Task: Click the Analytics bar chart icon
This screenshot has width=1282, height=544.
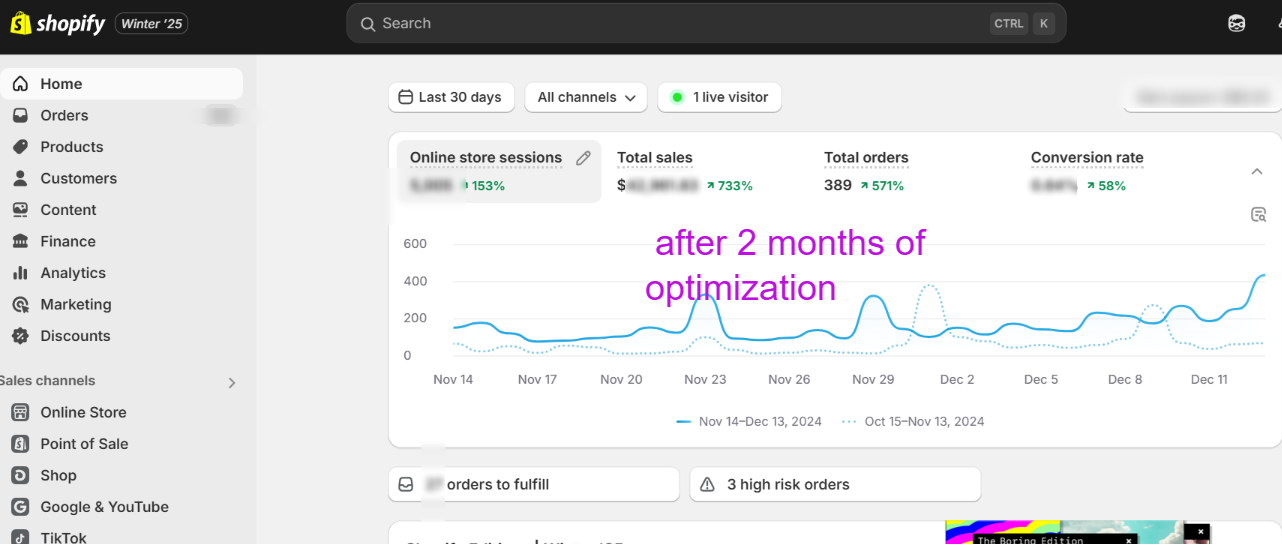Action: [20, 273]
